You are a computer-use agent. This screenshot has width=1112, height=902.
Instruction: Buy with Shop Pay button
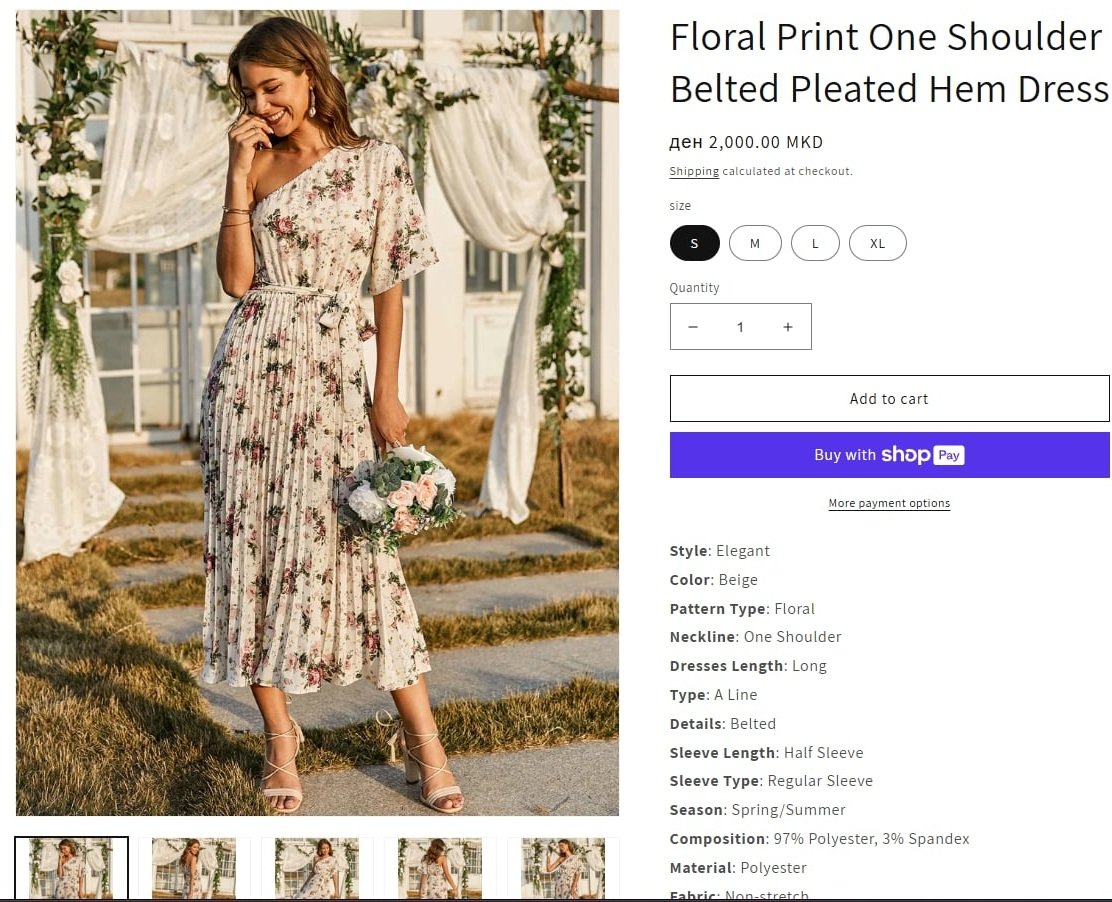[x=889, y=455]
